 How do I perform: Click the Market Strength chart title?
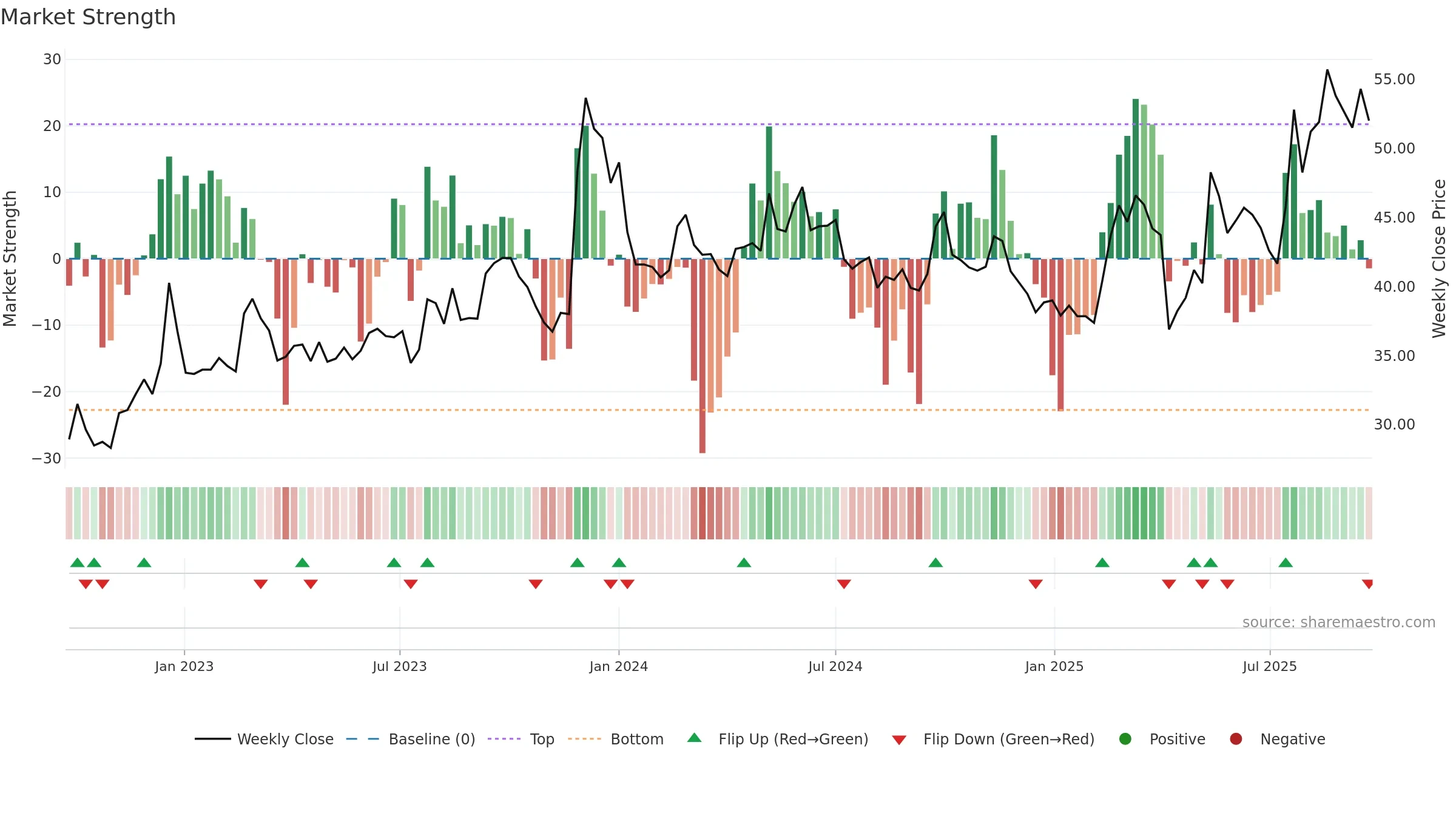tap(88, 17)
